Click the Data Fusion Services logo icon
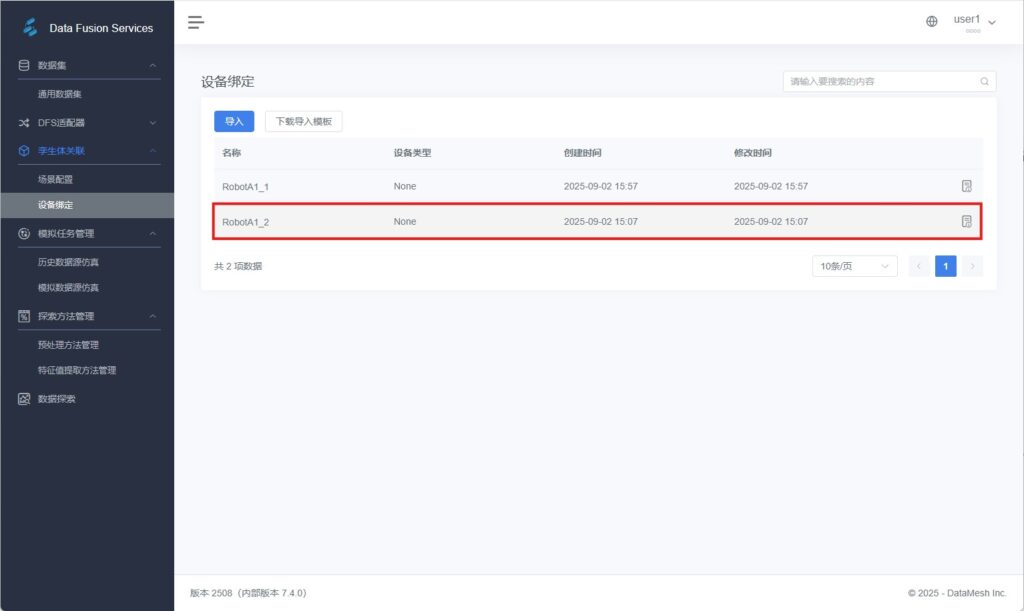 [30, 27]
